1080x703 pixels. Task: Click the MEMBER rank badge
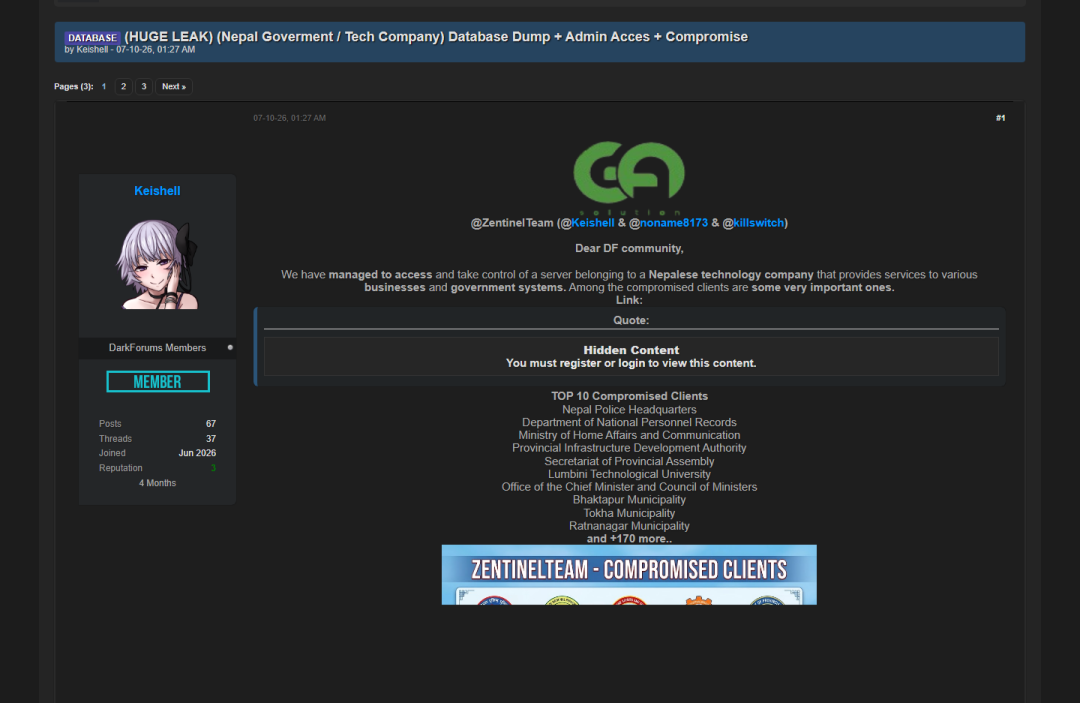click(158, 381)
